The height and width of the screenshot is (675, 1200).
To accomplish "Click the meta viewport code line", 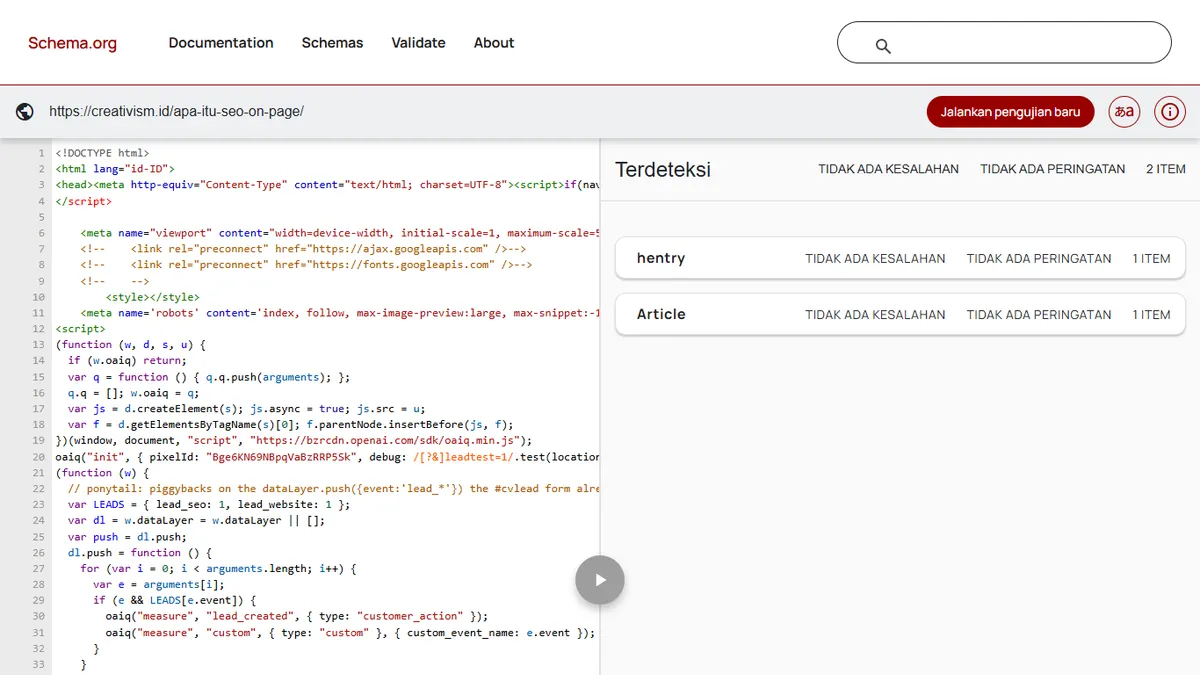I will coord(340,233).
